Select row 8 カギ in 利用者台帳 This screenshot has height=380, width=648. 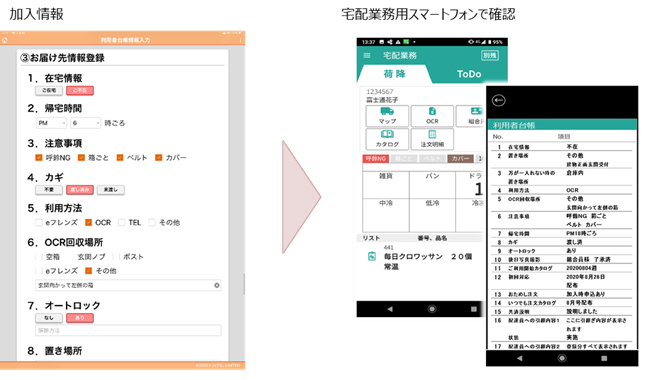561,242
